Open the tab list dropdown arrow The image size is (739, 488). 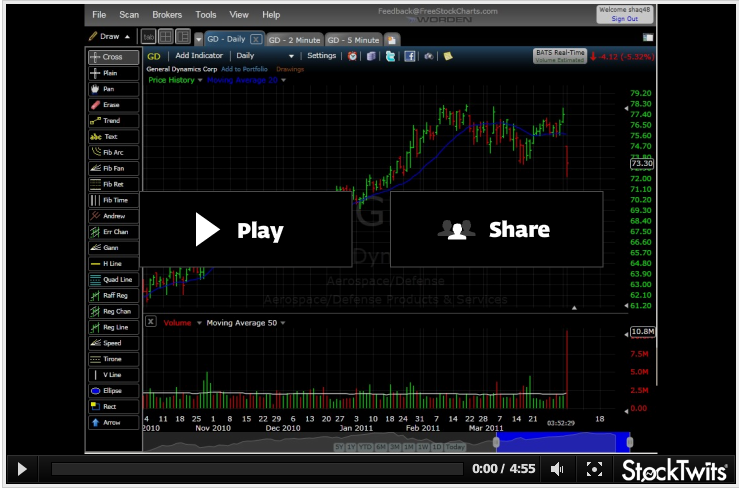198,40
